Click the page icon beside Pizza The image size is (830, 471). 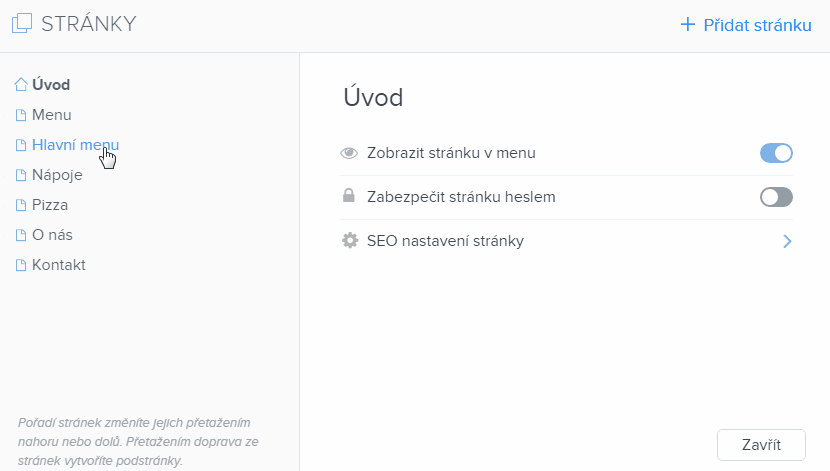coord(21,205)
